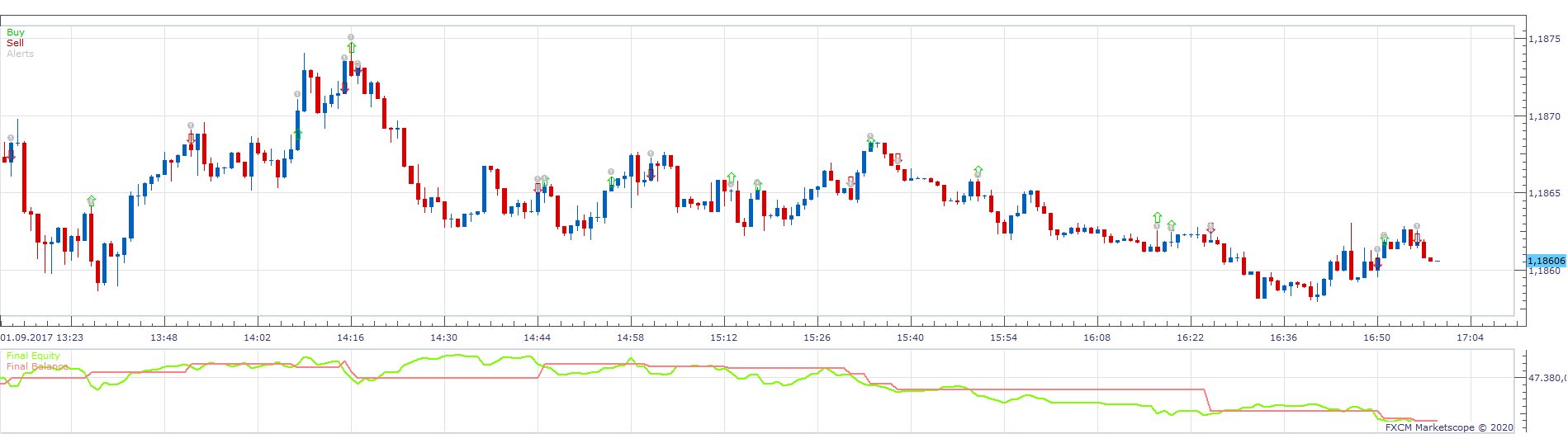This screenshot has width=1568, height=434.
Task: Click the 13:48 time axis label
Action: pos(164,337)
